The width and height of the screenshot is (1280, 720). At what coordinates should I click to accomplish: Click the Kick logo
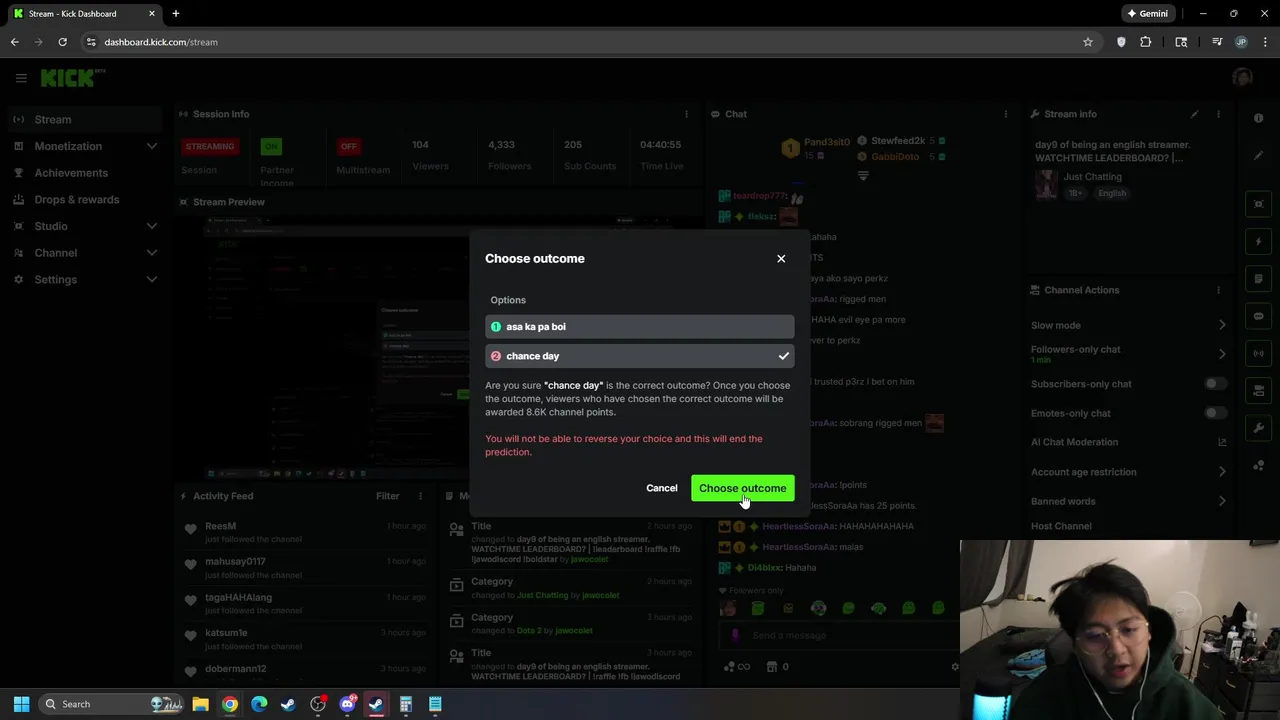[72, 78]
